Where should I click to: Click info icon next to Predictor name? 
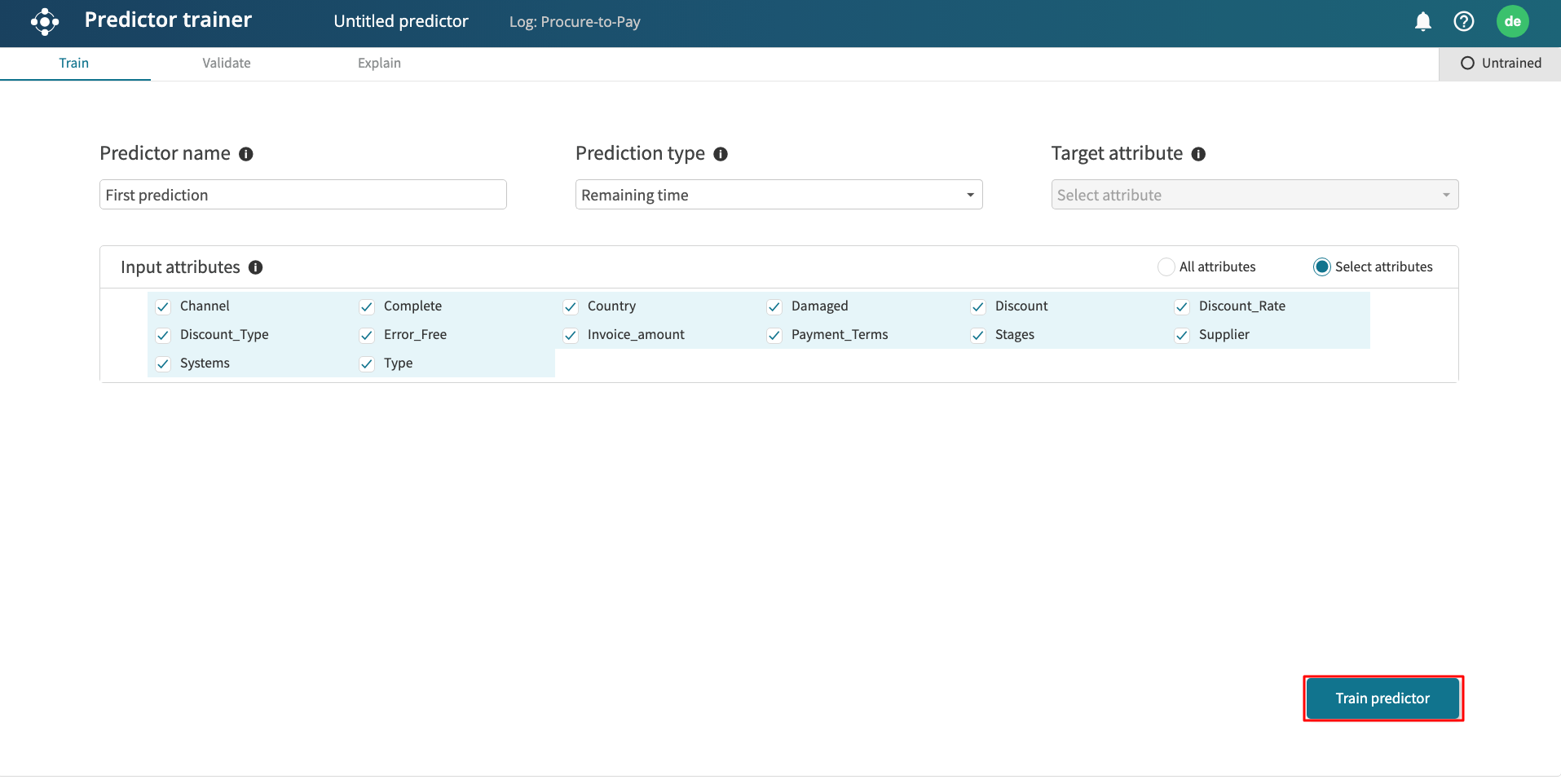click(x=246, y=154)
